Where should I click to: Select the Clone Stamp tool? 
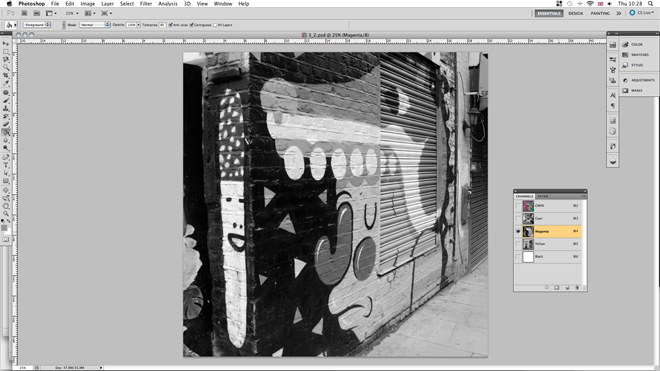click(5, 108)
